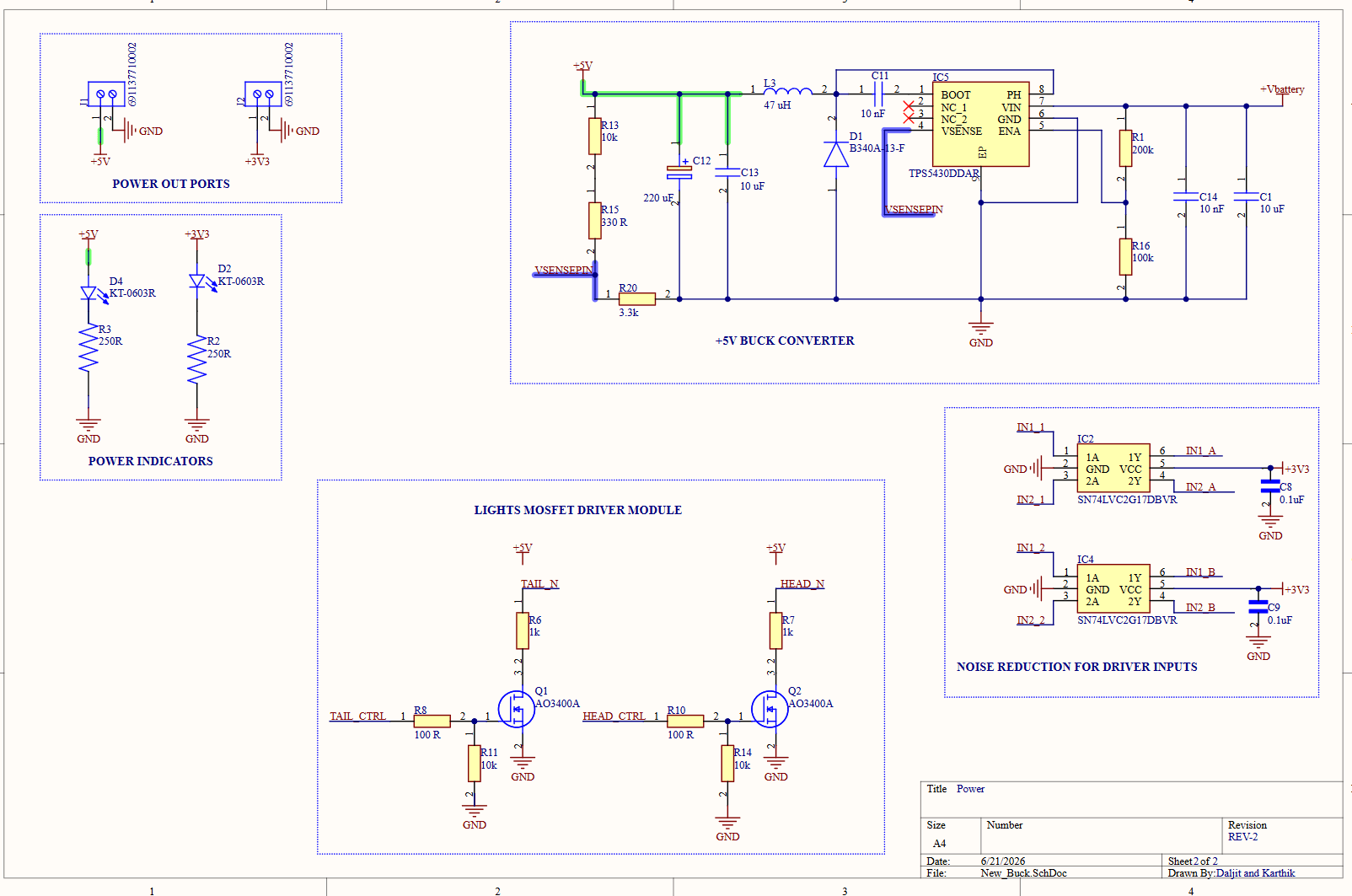Click the '+Vbattery' power port label
The height and width of the screenshot is (896, 1352).
coord(1282,89)
